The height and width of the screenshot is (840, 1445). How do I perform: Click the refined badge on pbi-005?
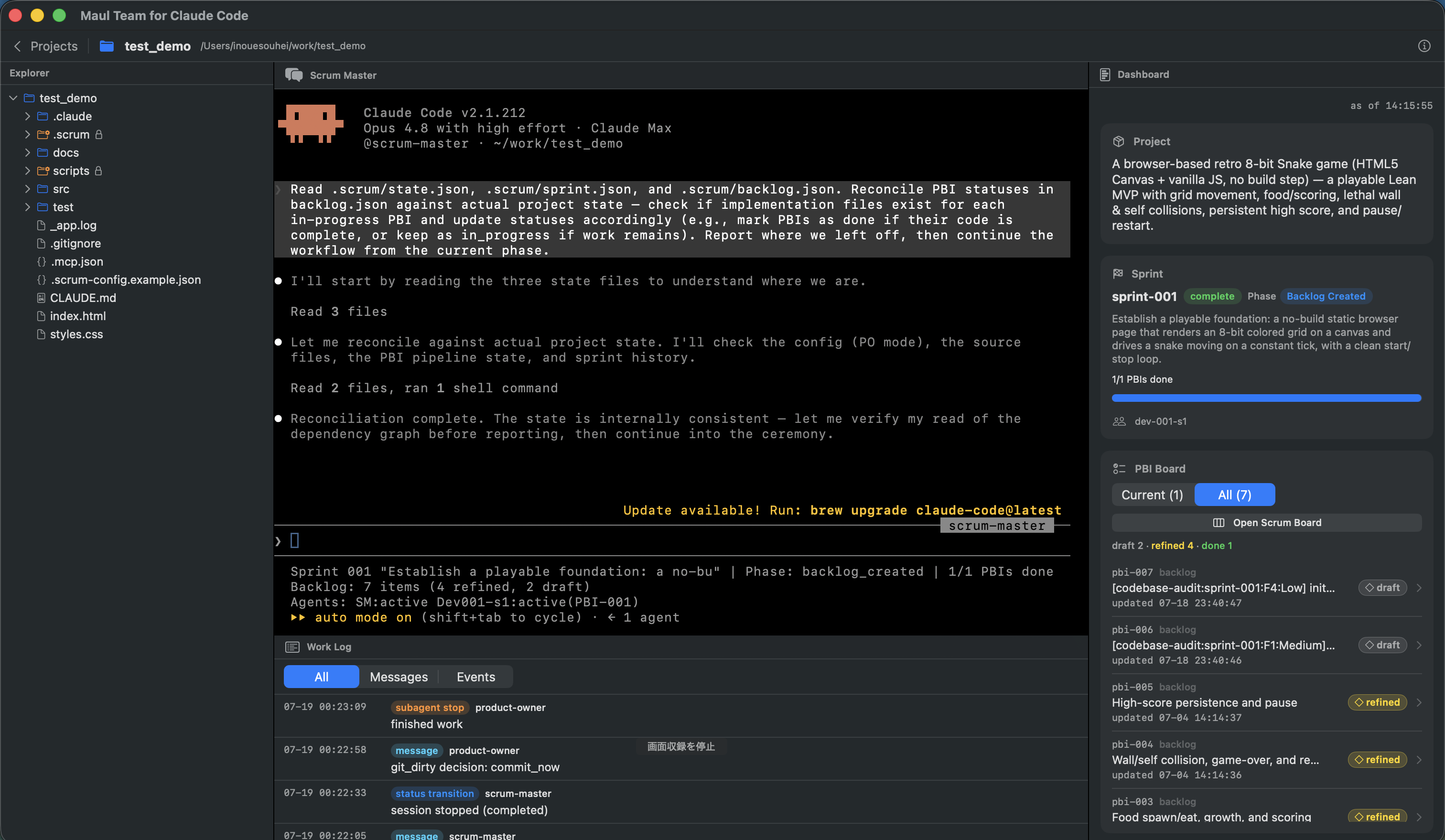coord(1377,702)
